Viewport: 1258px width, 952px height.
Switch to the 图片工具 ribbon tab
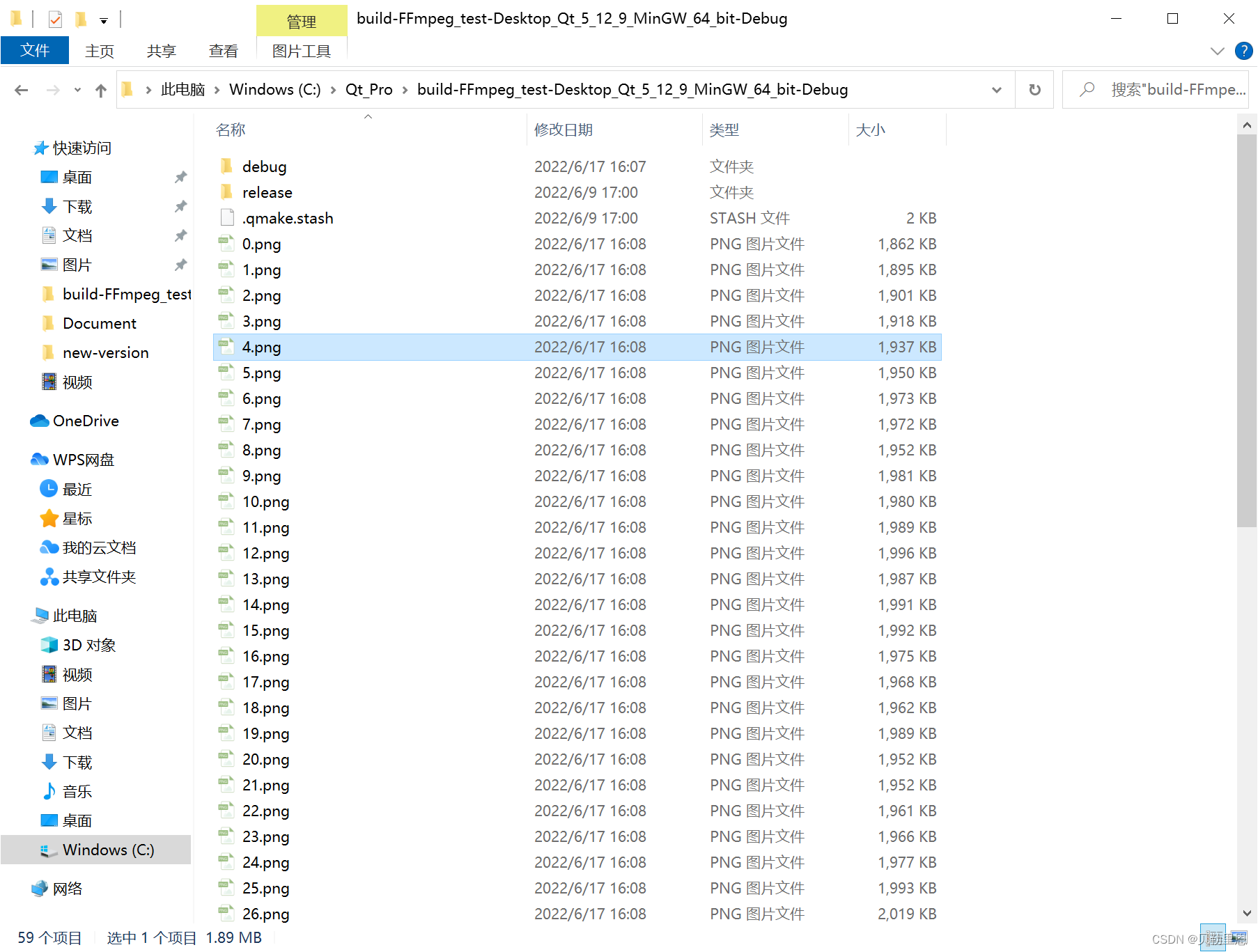click(x=302, y=51)
